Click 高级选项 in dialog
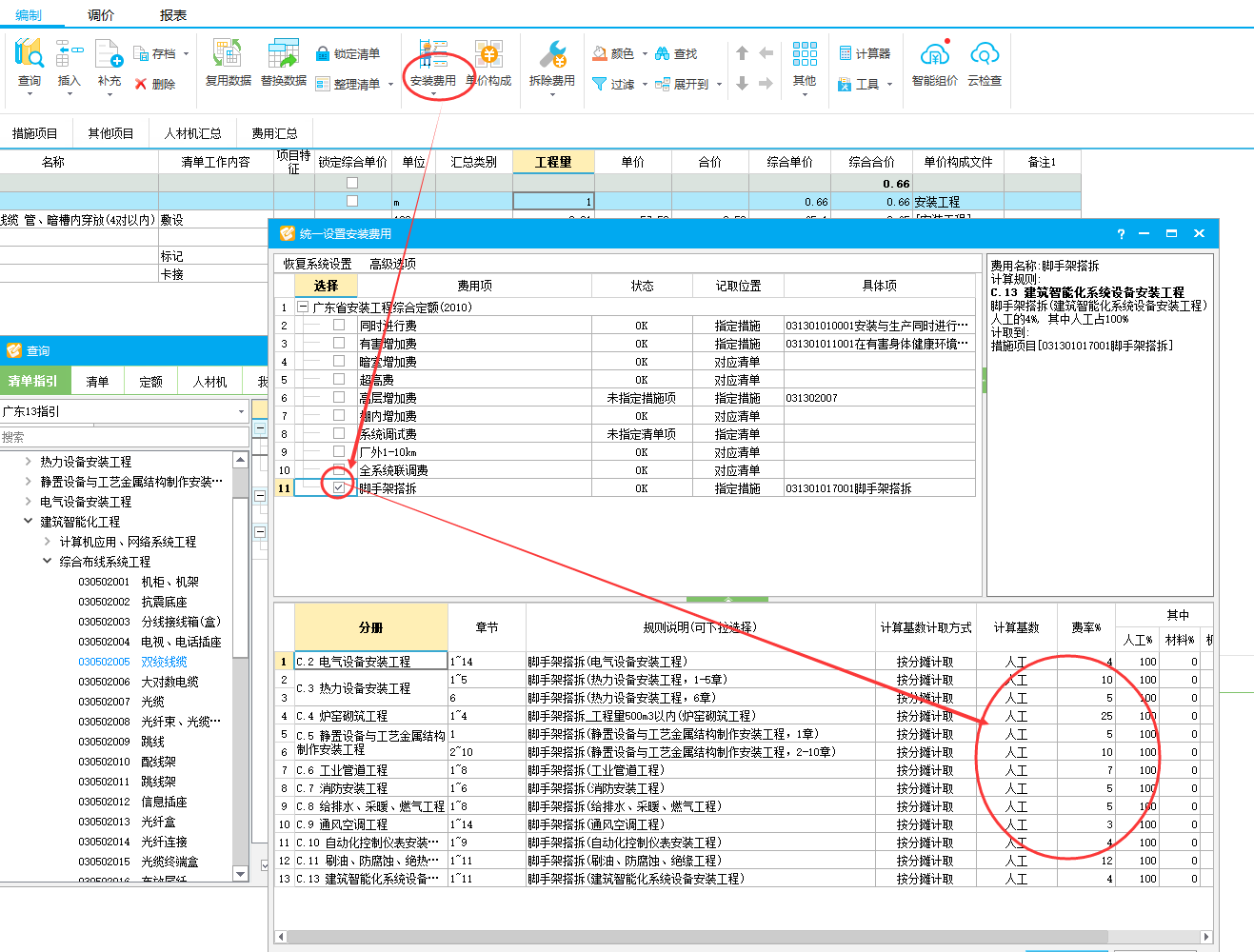 point(392,264)
